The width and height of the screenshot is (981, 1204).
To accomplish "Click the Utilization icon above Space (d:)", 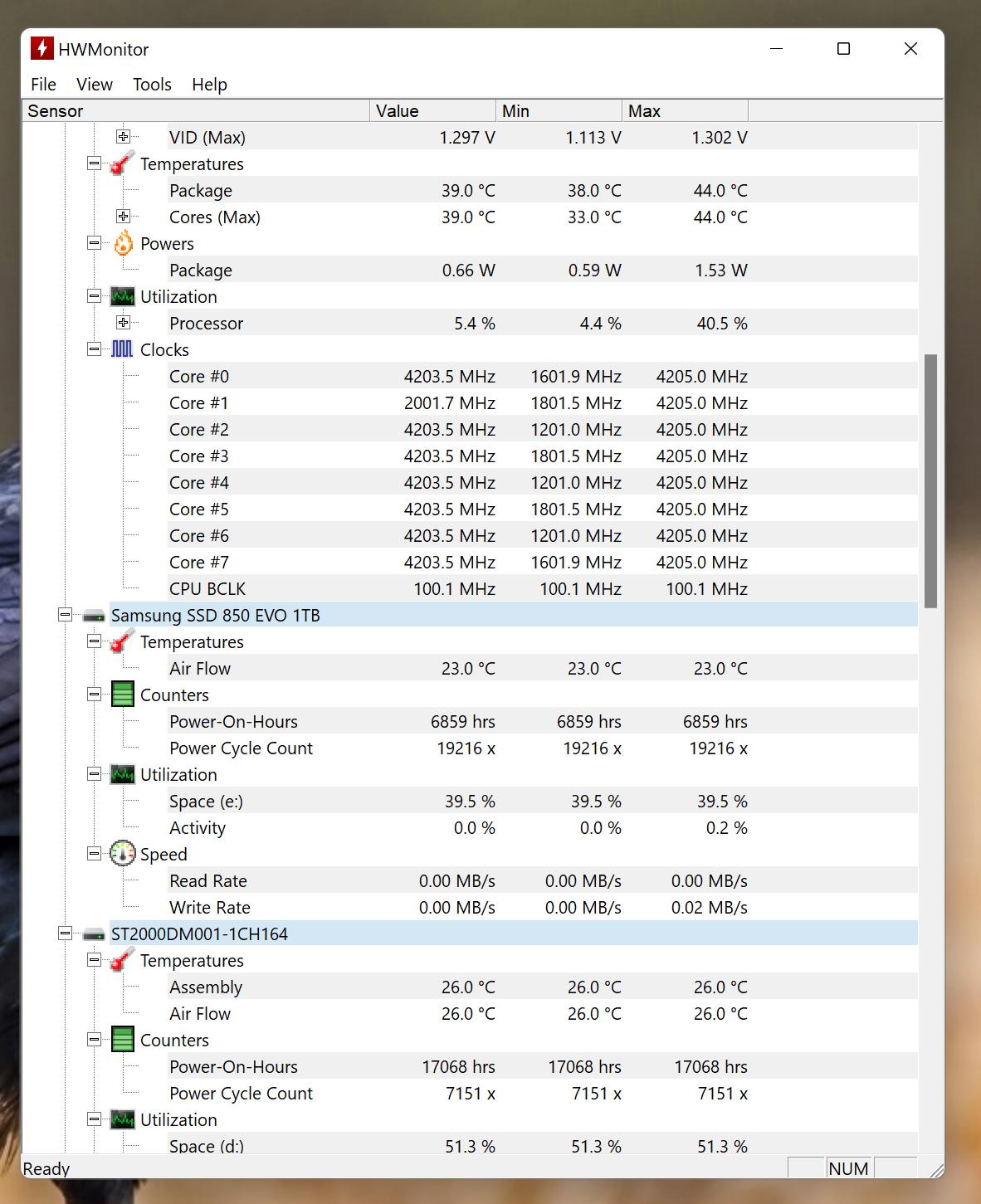I will coord(122,1119).
